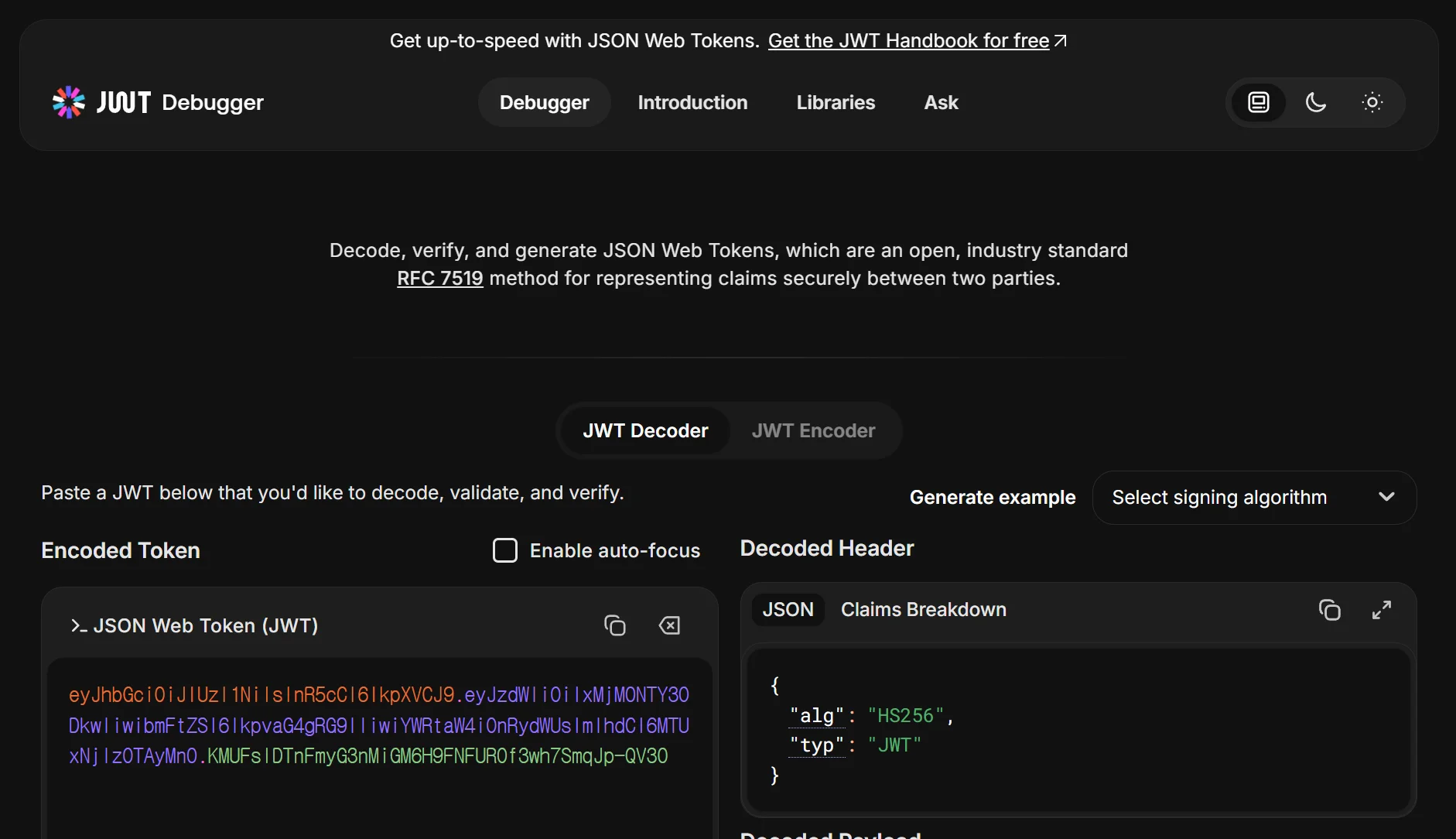1456x839 pixels.
Task: Open the Select signing algorithm dropdown
Action: click(1254, 498)
